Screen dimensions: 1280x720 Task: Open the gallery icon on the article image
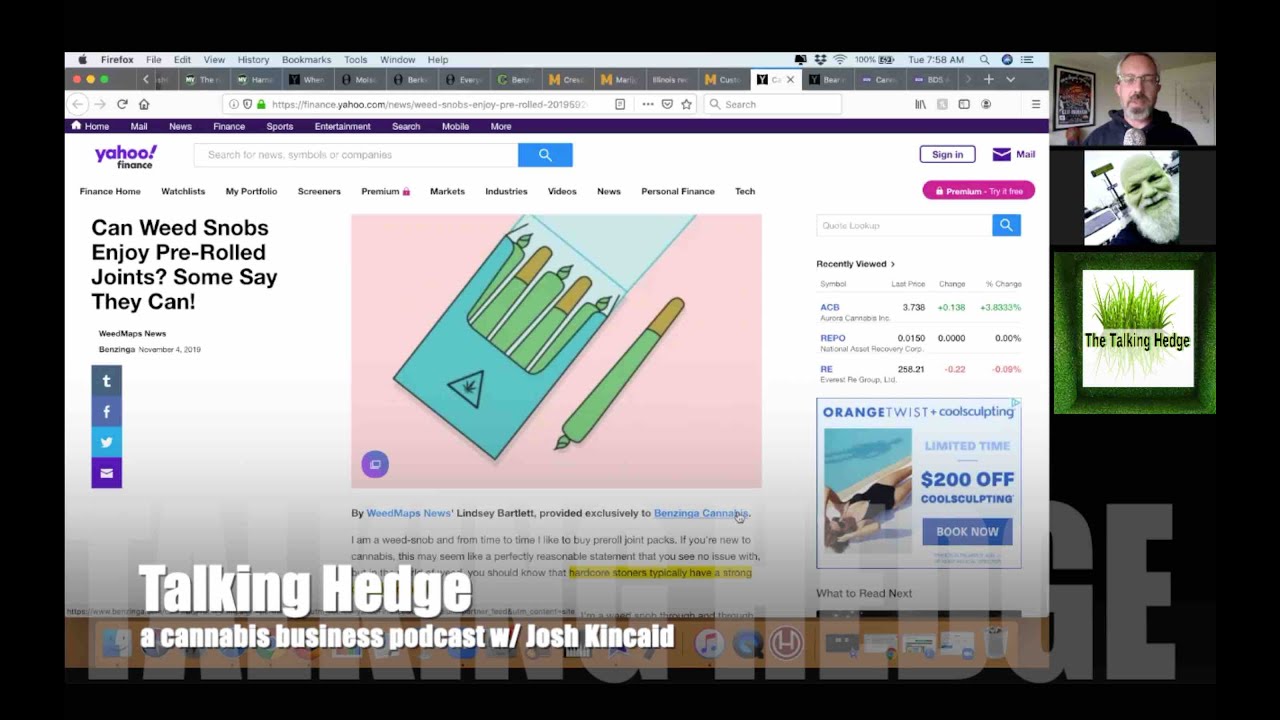[375, 464]
